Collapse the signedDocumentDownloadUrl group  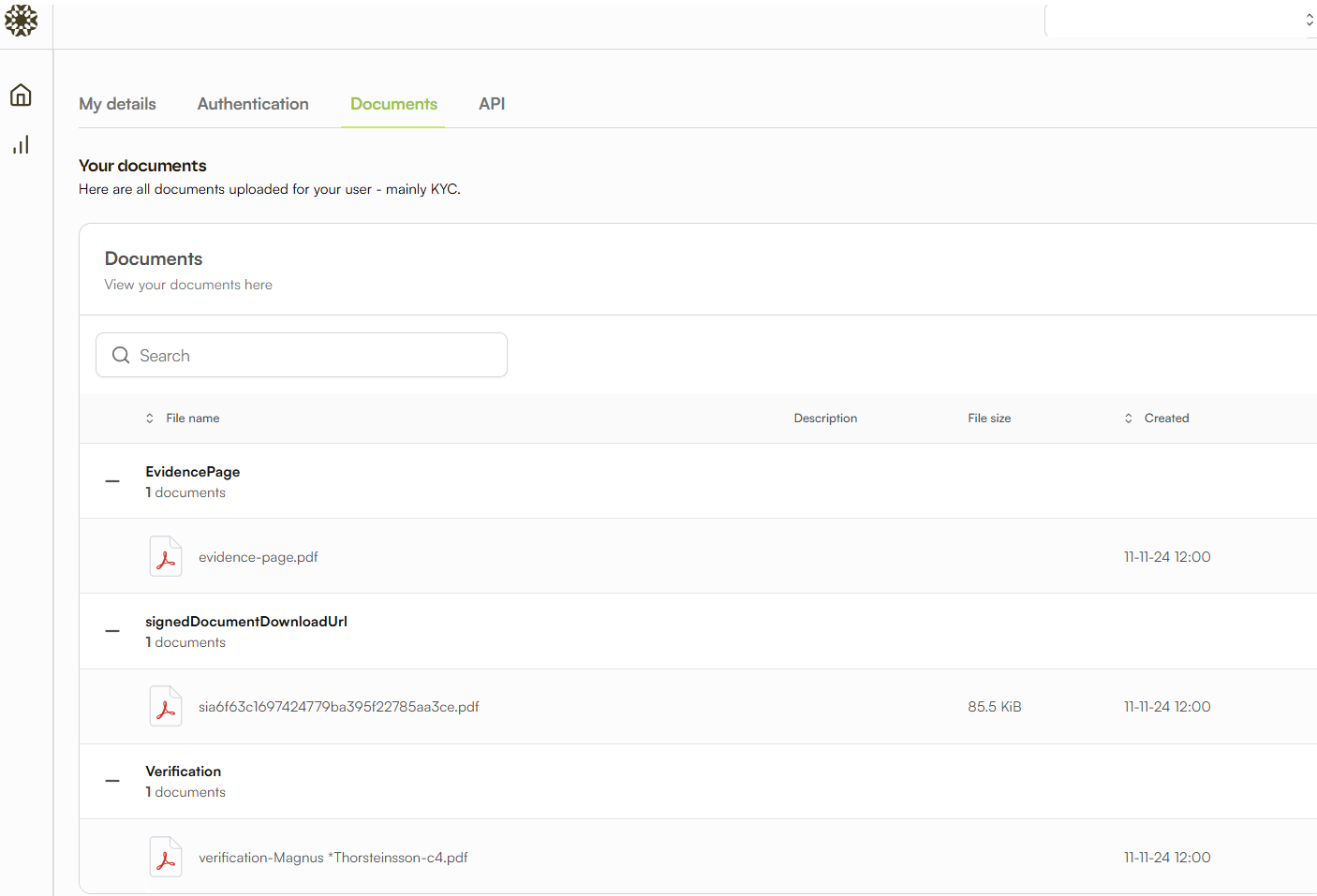click(112, 631)
